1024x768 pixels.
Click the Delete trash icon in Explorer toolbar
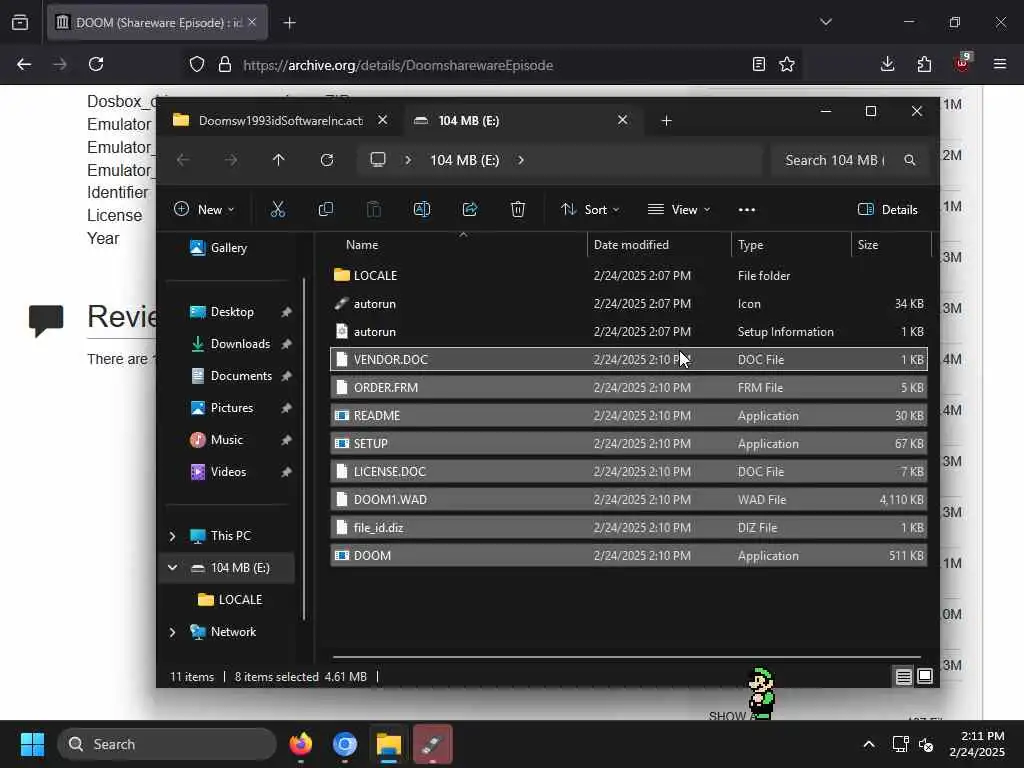click(518, 209)
